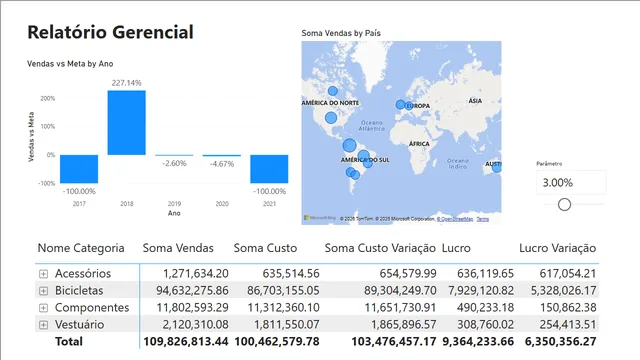This screenshot has width=640, height=360.
Task: Expand the Acessórios category row
Action: pos(43,274)
